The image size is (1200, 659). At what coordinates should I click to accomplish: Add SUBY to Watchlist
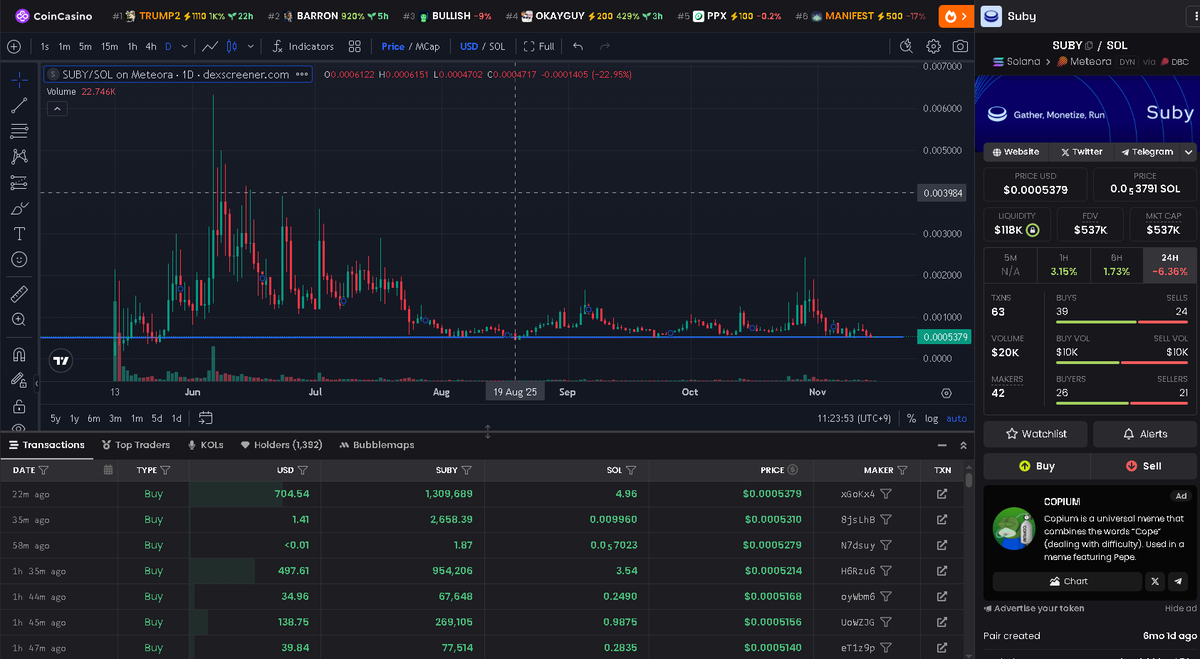[x=1036, y=434]
